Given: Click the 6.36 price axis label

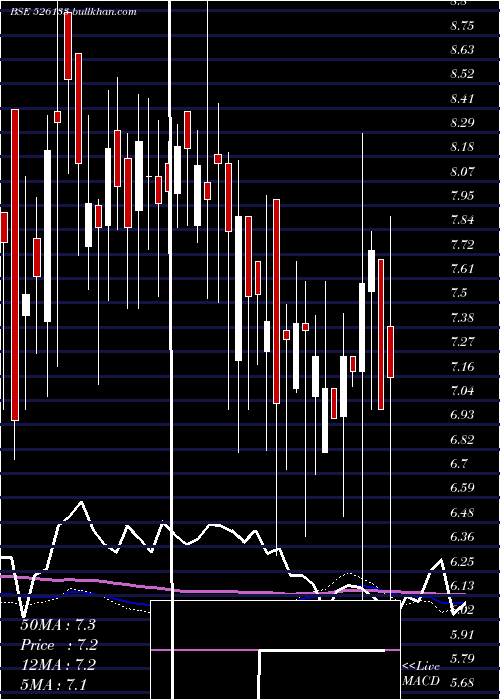Looking at the screenshot, I should [x=462, y=537].
